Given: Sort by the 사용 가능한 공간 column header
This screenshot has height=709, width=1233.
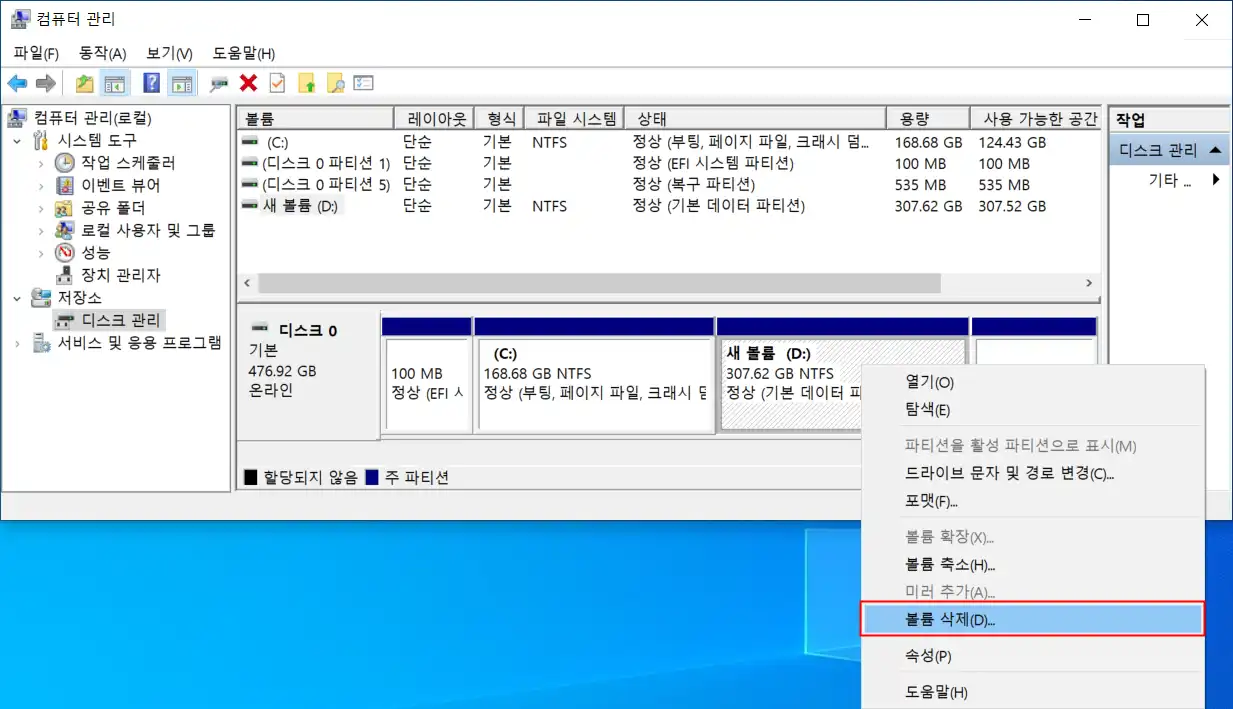Looking at the screenshot, I should [x=1035, y=119].
